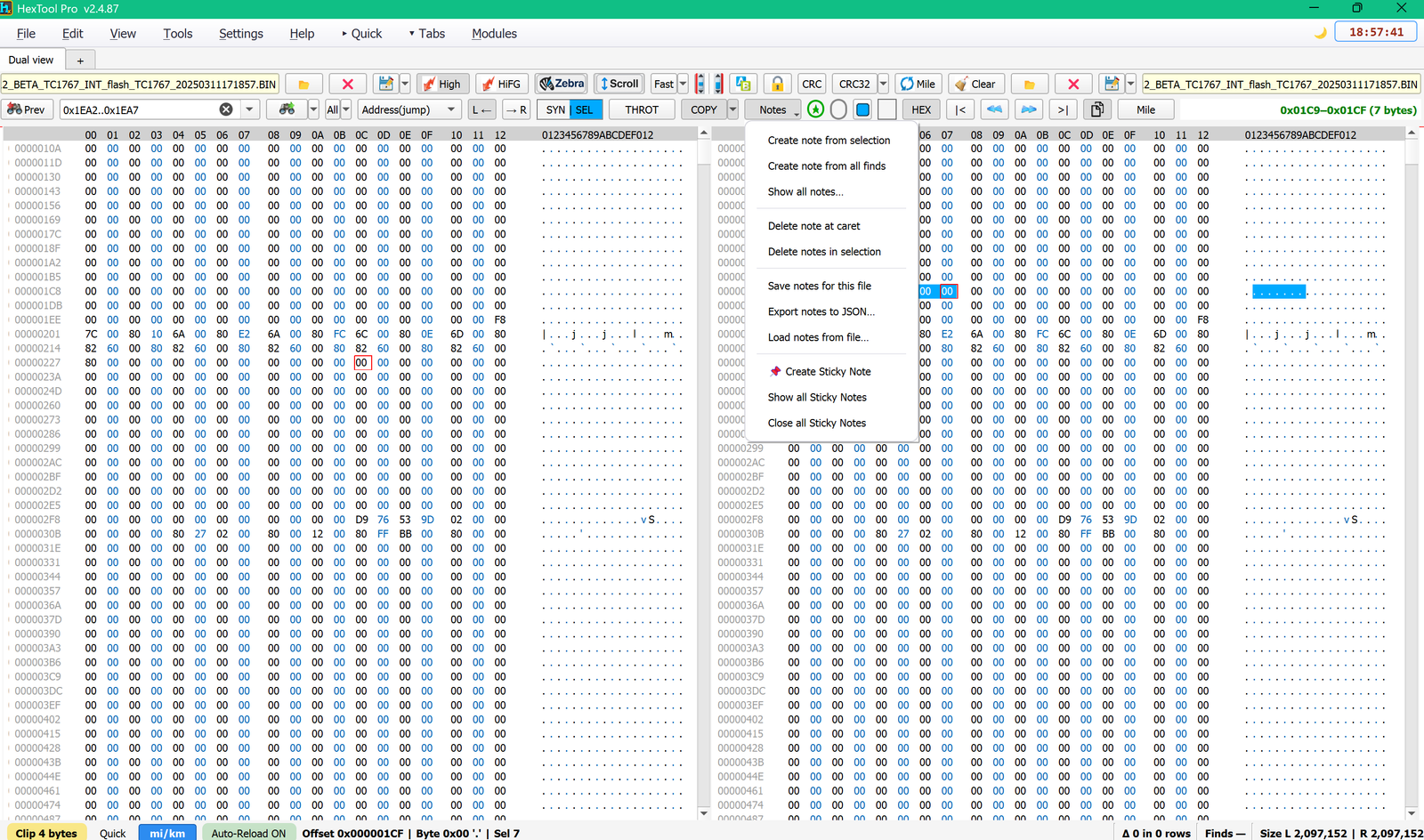The width and height of the screenshot is (1424, 840).
Task: Clear the 0x1EA2..0x1EA7 search field with its X
Action: tap(226, 109)
